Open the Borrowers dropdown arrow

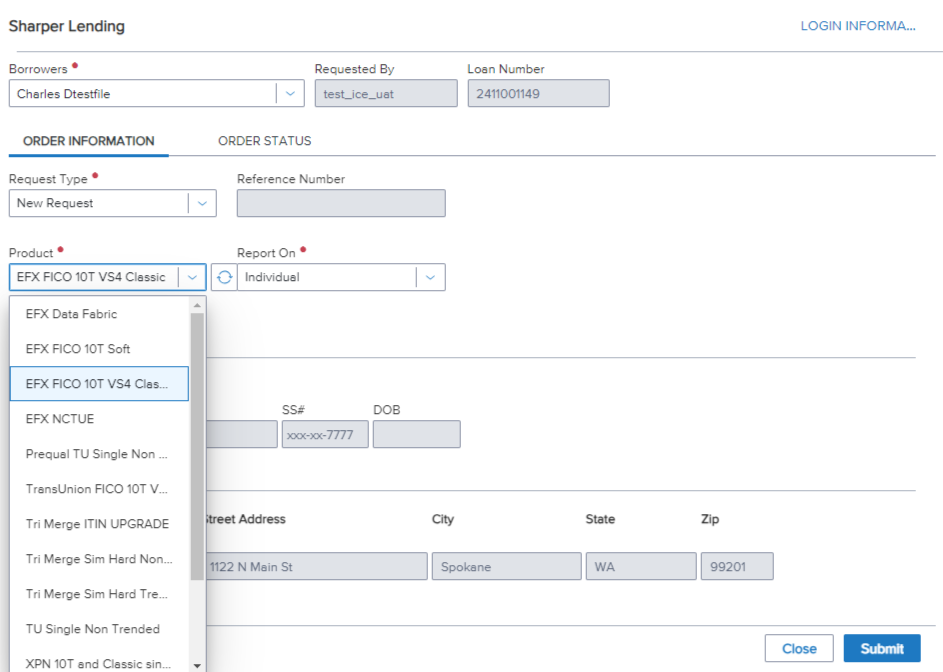(x=290, y=94)
